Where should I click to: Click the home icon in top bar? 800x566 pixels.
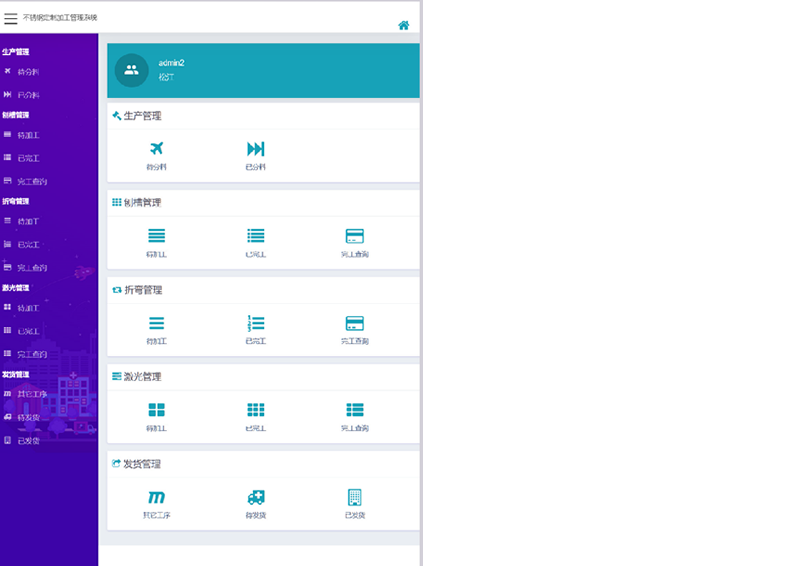point(404,25)
